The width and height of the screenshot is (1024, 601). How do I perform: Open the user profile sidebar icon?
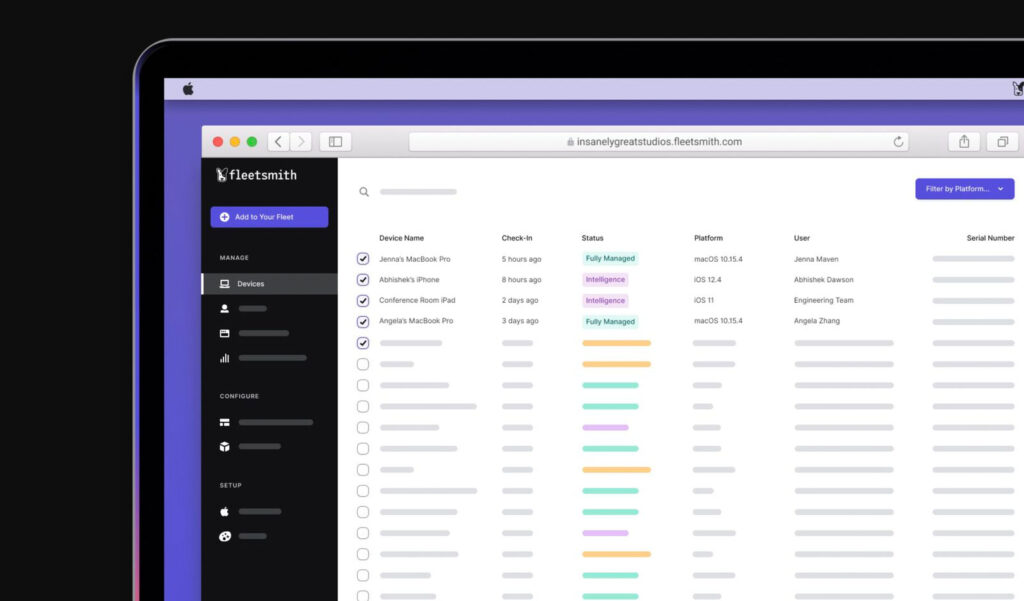tap(225, 309)
